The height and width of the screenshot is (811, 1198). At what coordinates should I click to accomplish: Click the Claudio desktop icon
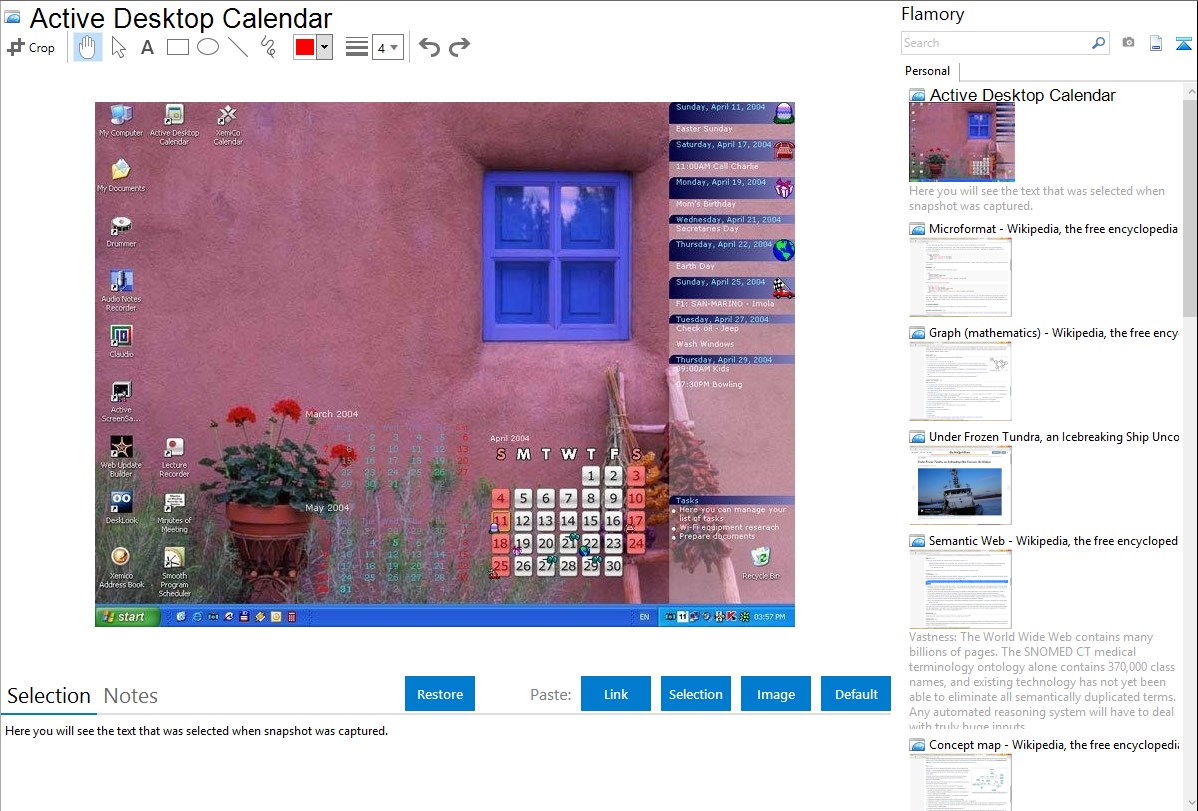(x=121, y=342)
